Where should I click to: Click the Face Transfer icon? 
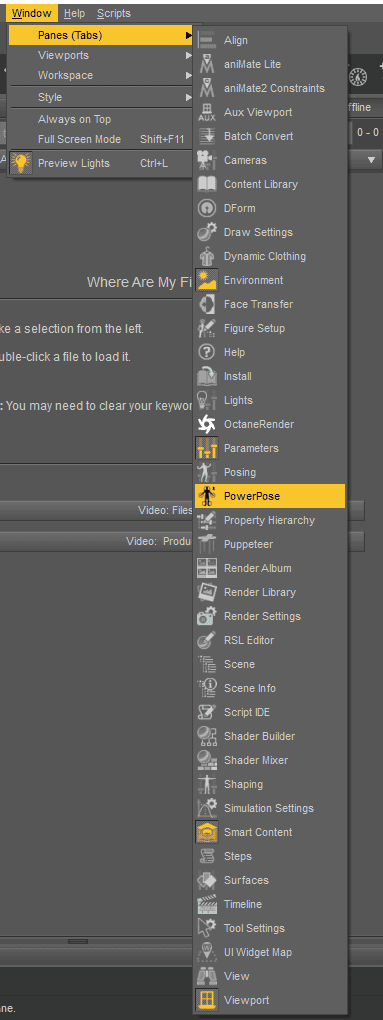pos(207,304)
